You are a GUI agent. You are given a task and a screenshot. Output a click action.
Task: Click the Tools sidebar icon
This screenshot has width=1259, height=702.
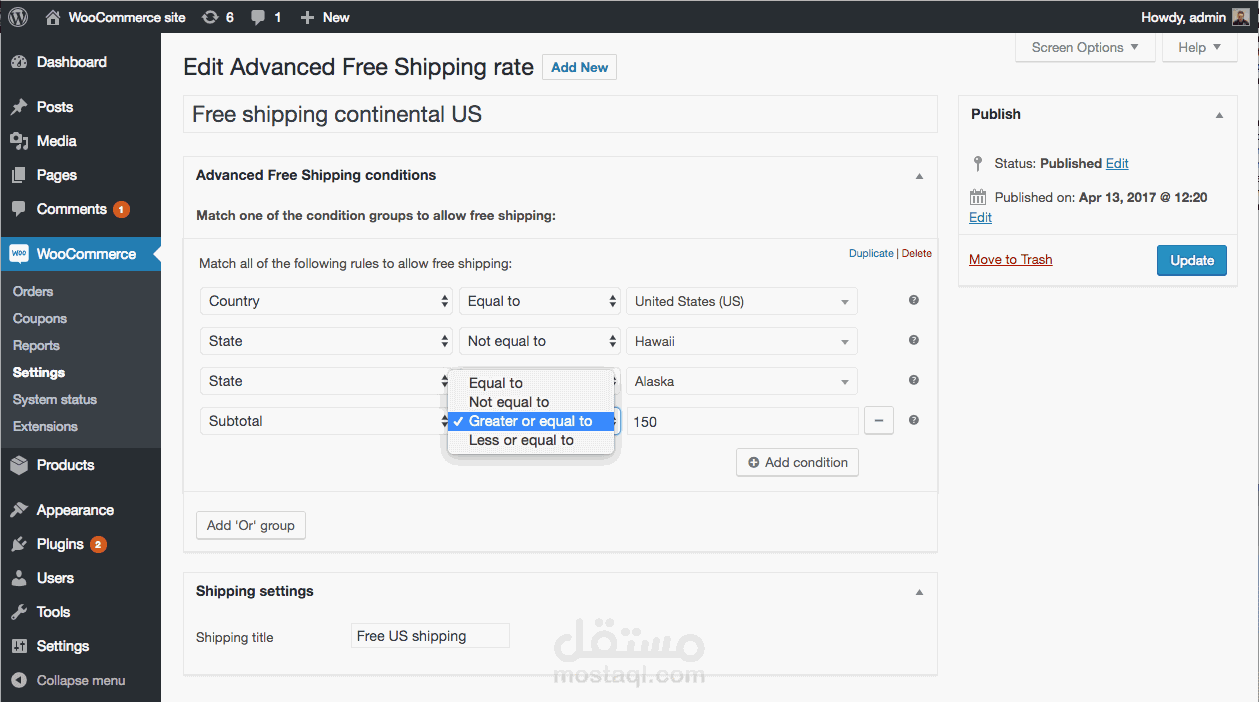tap(22, 612)
